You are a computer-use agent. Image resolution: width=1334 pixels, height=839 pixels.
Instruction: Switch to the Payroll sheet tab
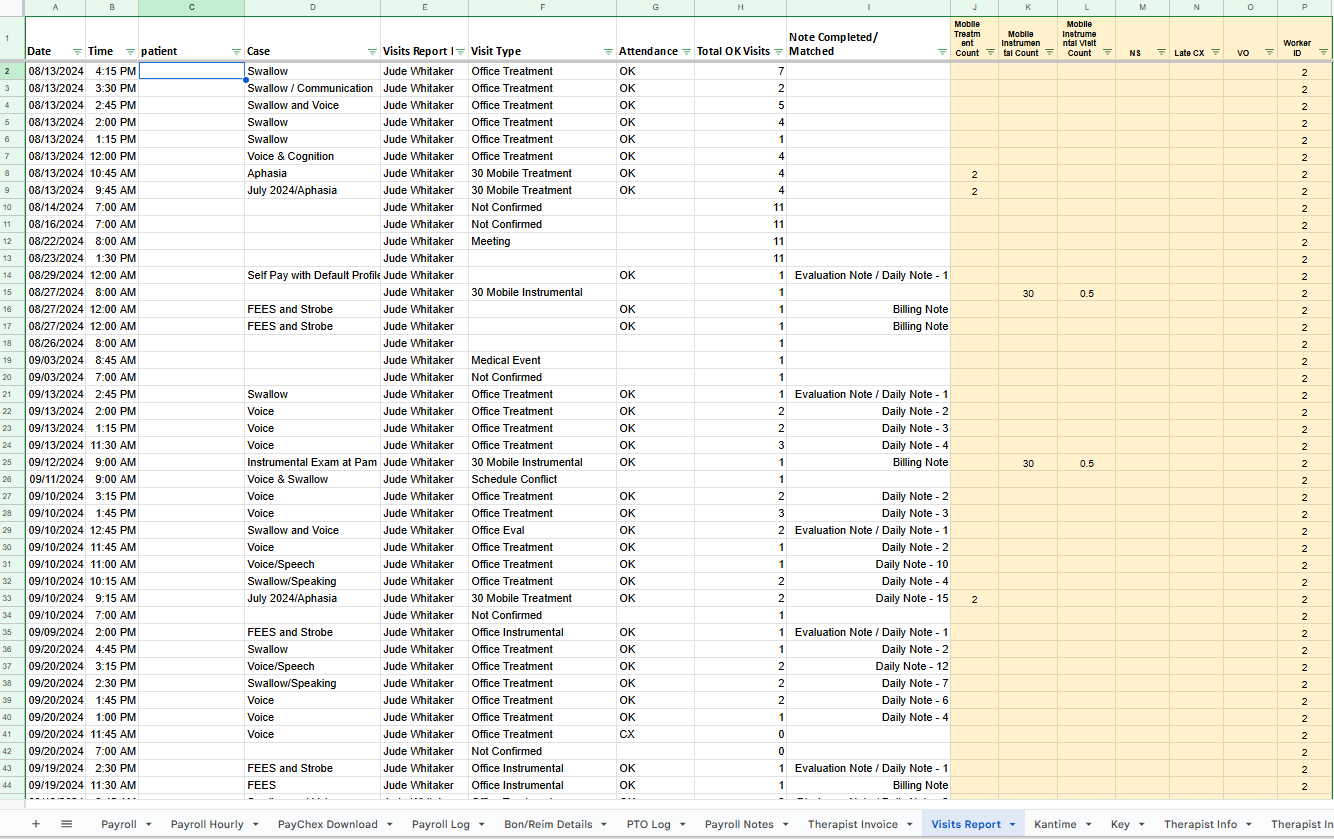point(118,825)
